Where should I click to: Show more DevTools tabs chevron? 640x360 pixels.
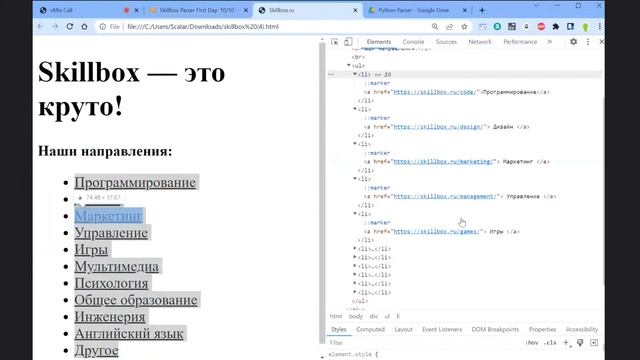550,42
